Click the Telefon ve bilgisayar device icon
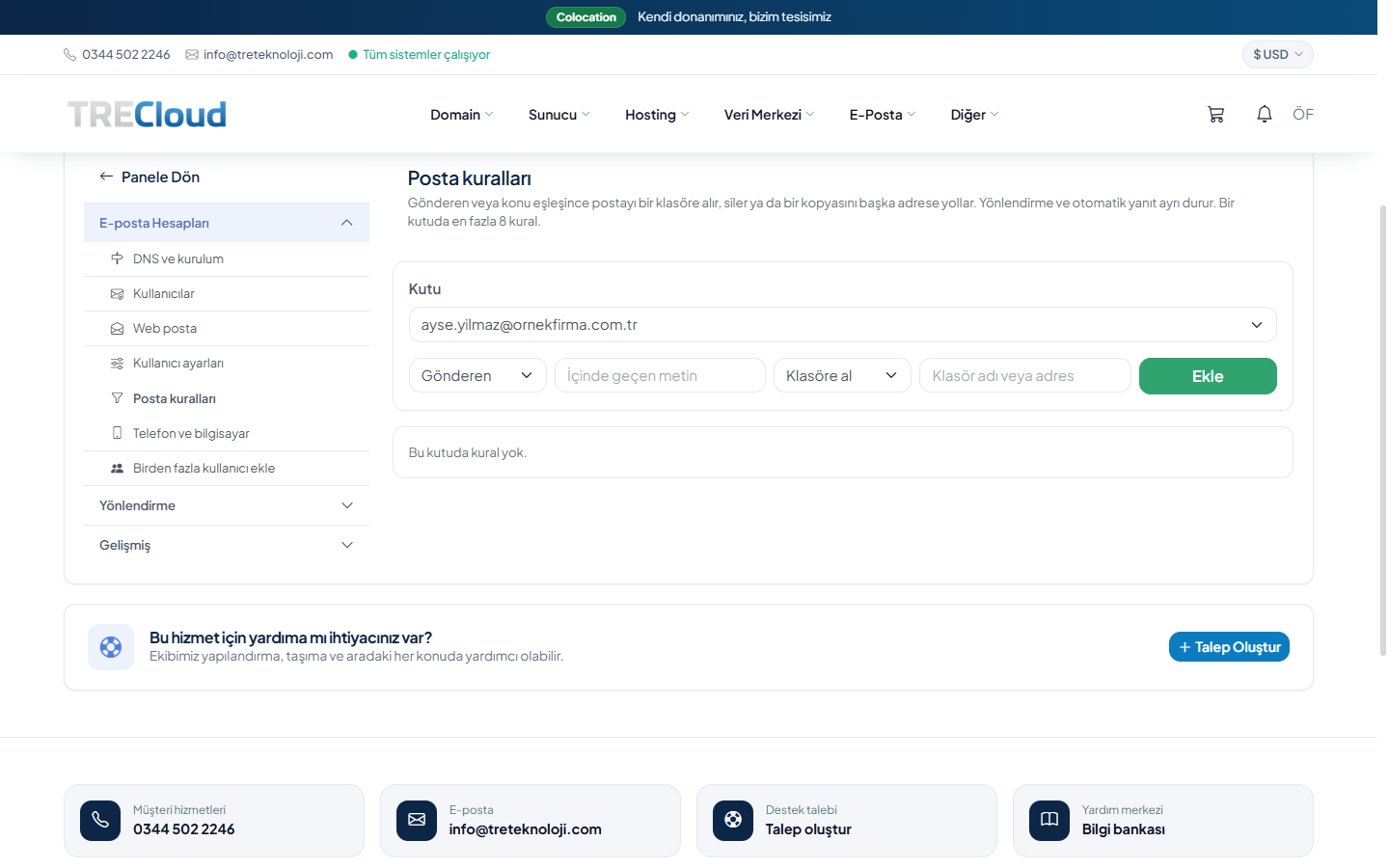Viewport: 1389px width, 868px height. tap(117, 433)
